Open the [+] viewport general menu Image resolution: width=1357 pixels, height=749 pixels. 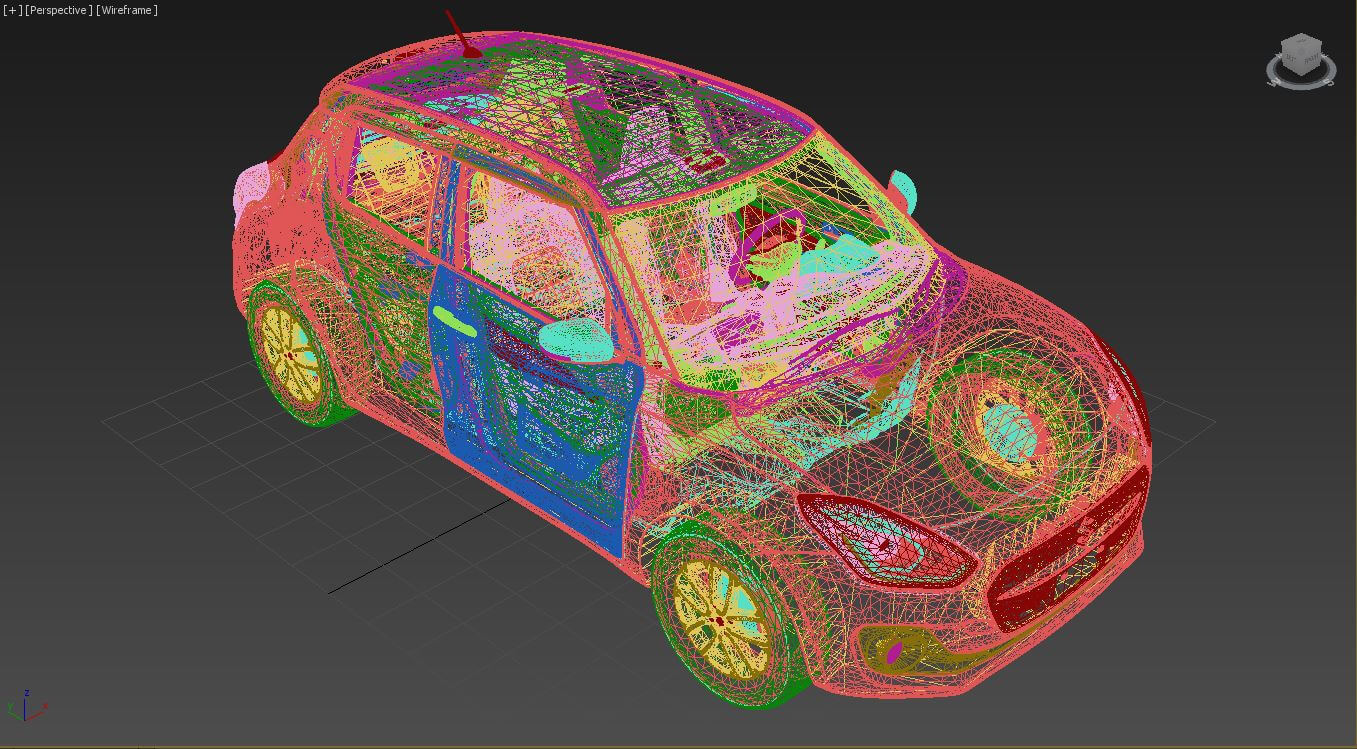[12, 10]
